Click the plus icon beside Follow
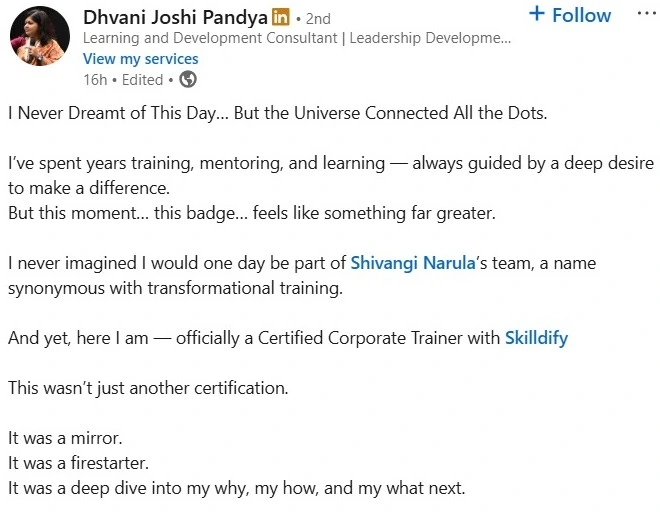 (x=537, y=15)
